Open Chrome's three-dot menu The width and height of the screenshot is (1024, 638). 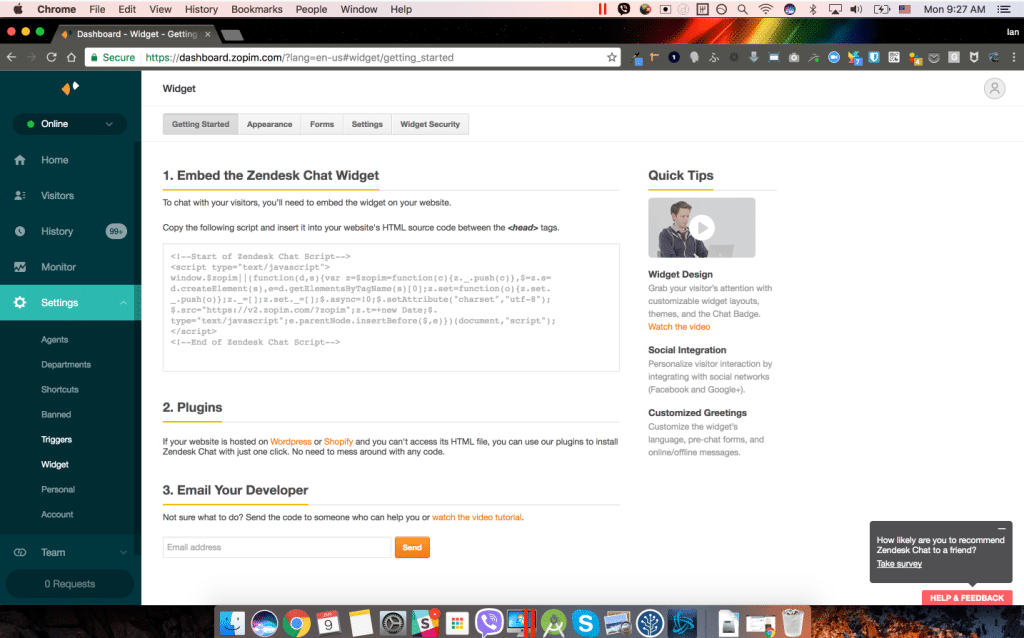coord(1014,57)
